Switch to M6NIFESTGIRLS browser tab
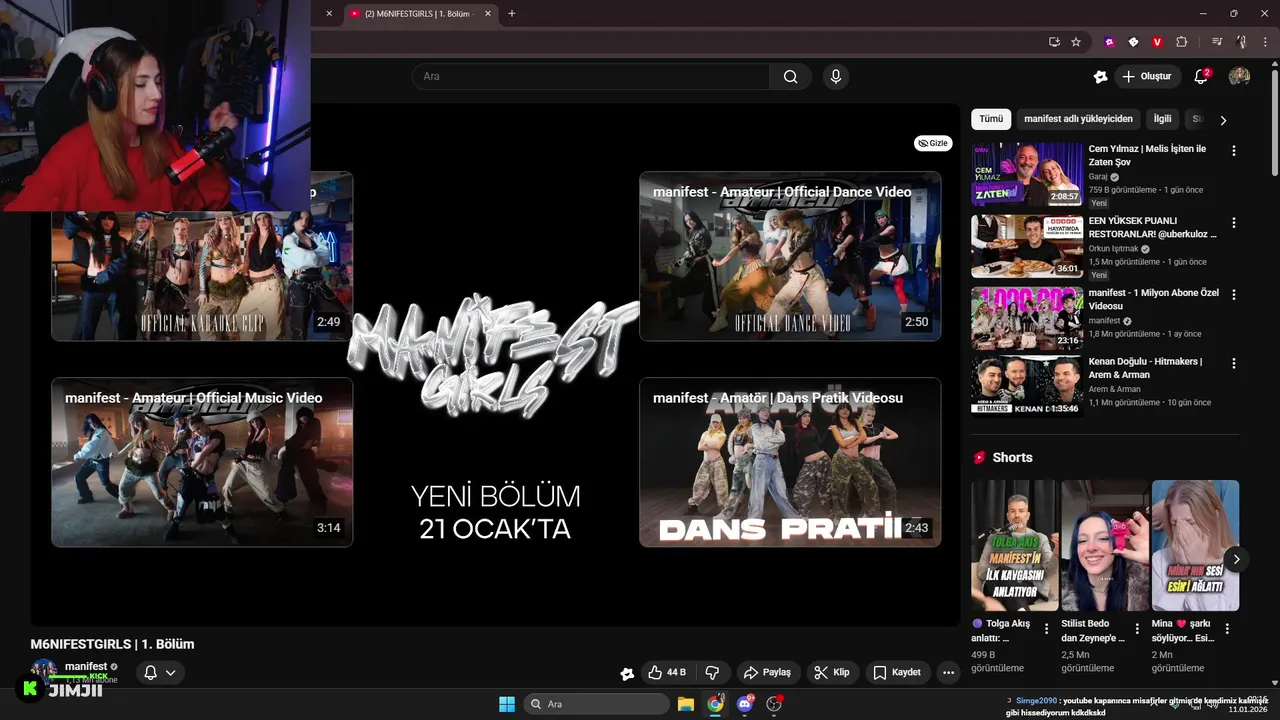The image size is (1280, 720). tap(420, 14)
